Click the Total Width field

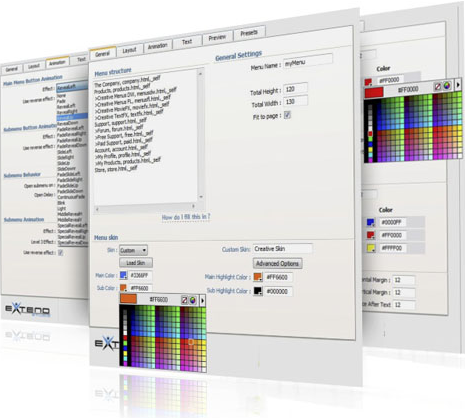tap(296, 101)
